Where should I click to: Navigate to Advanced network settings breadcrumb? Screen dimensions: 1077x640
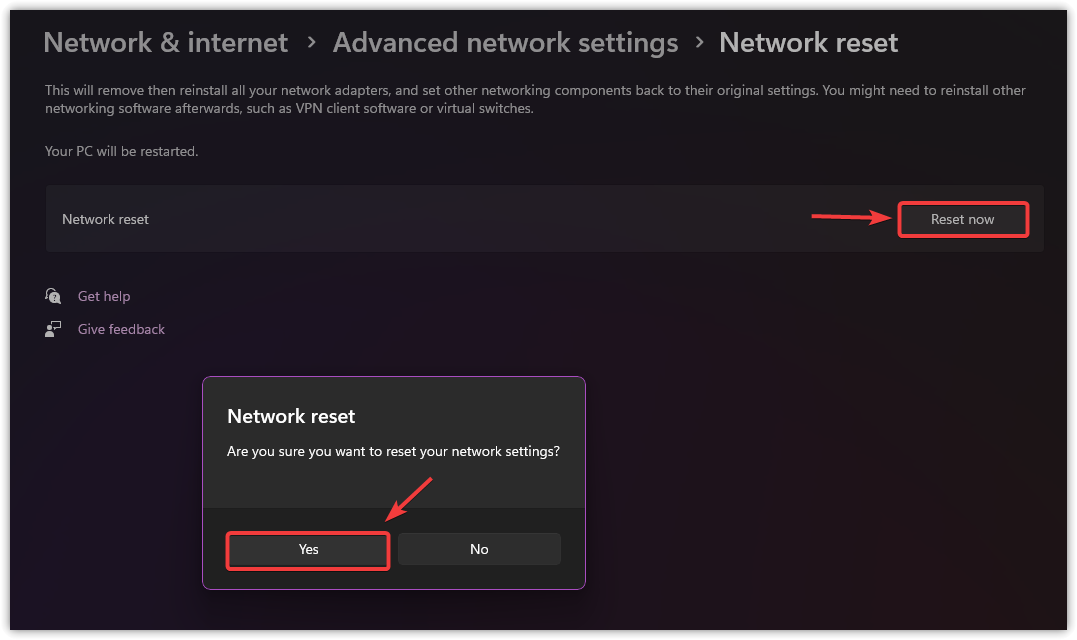pyautogui.click(x=505, y=43)
